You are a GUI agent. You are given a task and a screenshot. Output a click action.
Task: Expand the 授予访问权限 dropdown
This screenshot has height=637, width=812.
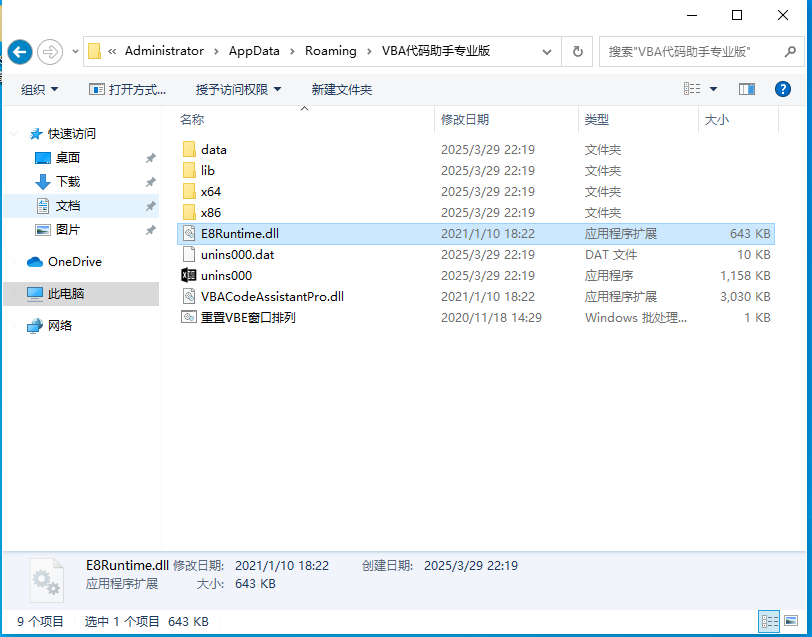click(239, 89)
